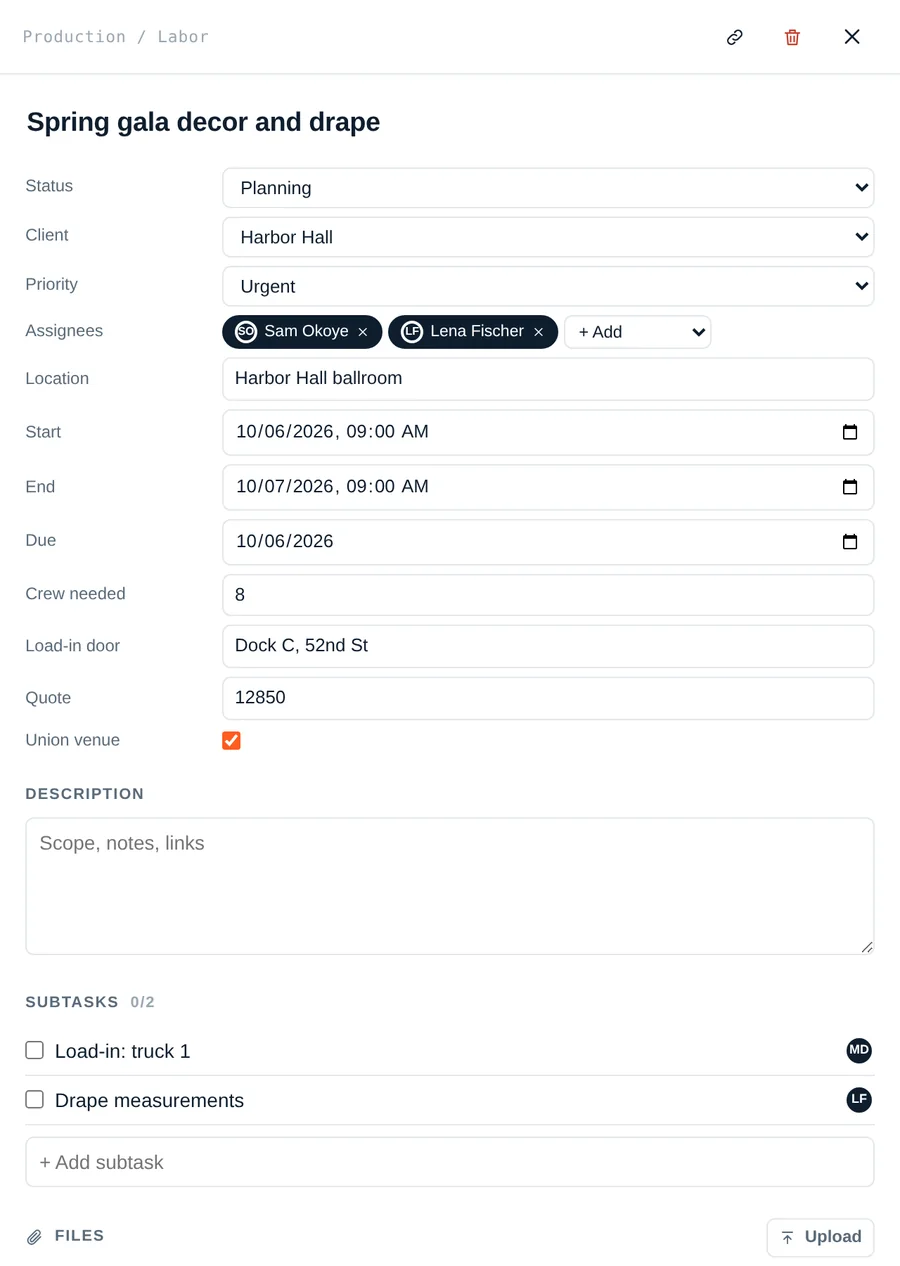
Task: Navigate to Production / Labor breadcrumb
Action: tap(116, 37)
